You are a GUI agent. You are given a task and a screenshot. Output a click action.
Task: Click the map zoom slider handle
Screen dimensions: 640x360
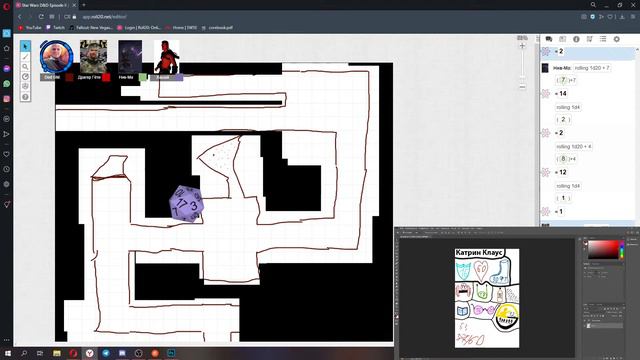click(522, 77)
